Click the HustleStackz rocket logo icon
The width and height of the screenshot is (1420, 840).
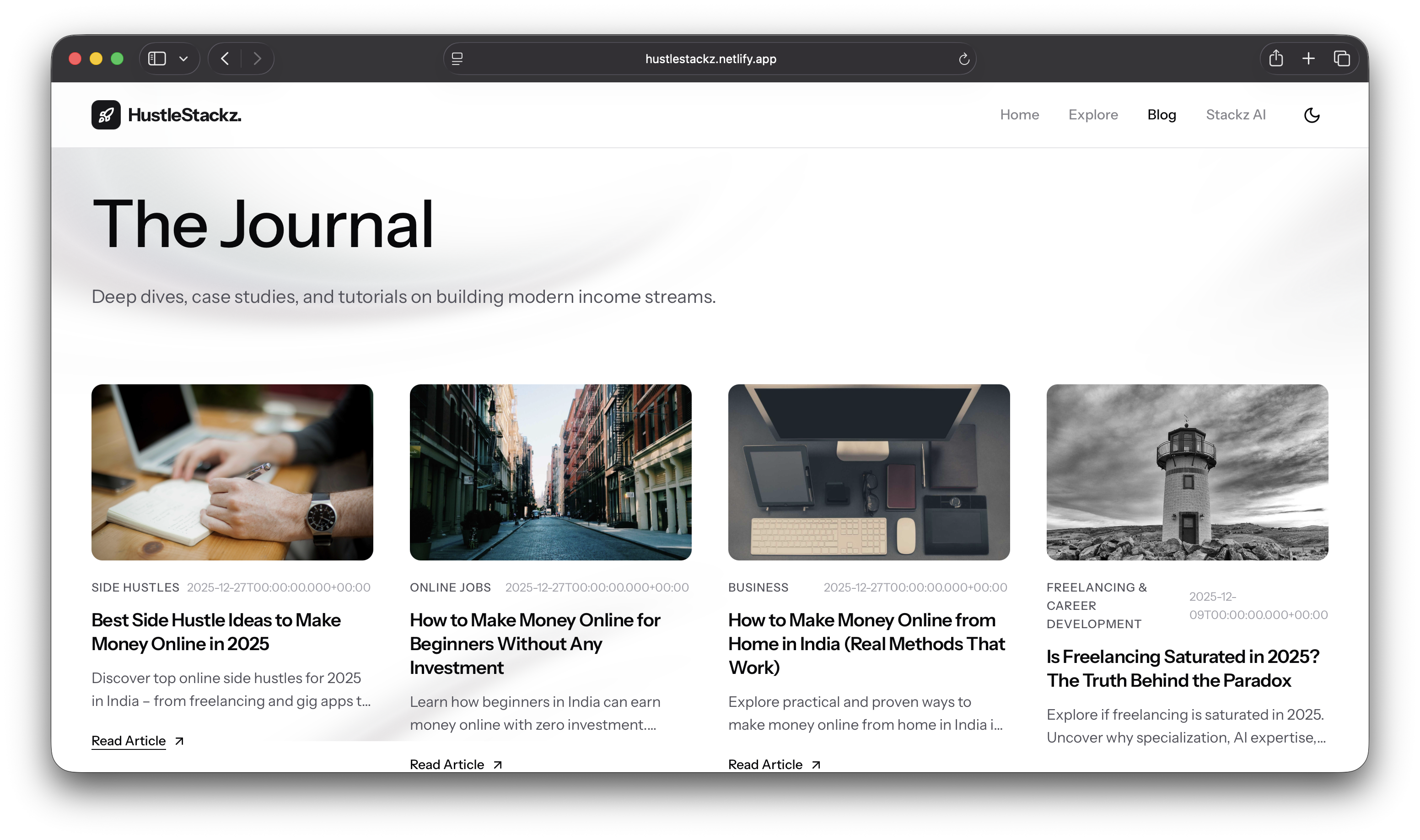(x=106, y=115)
